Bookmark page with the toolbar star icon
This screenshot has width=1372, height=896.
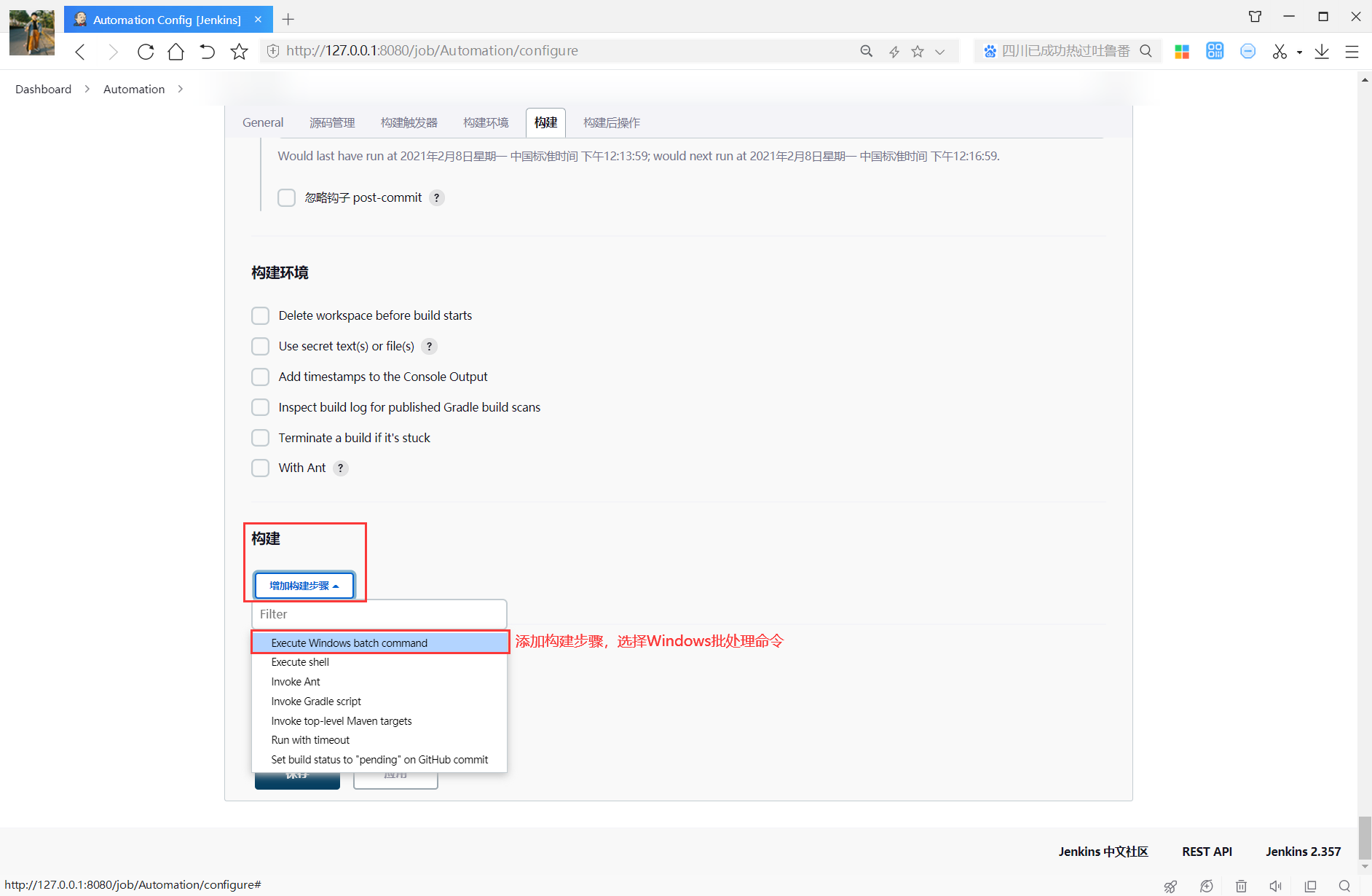click(239, 51)
